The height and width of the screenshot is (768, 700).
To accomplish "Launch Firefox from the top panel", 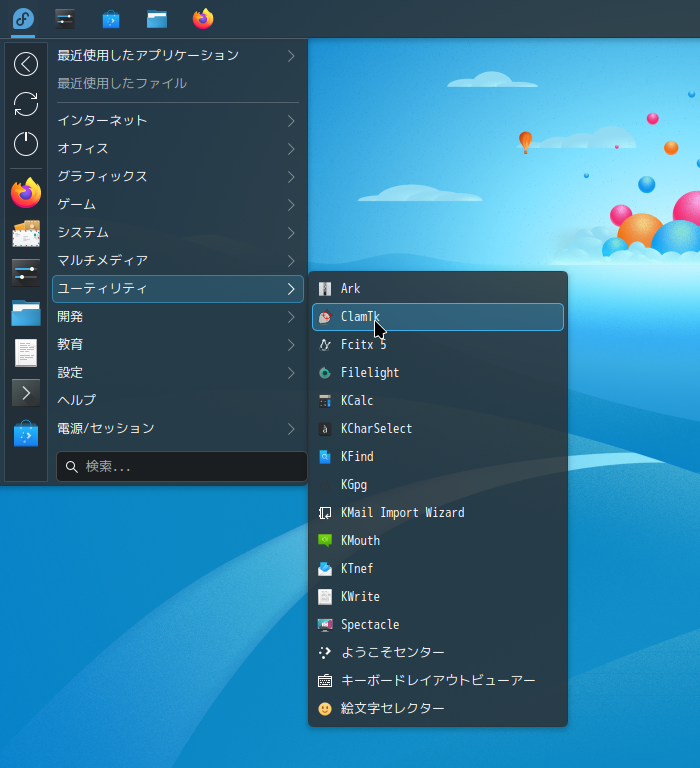I will 203,19.
